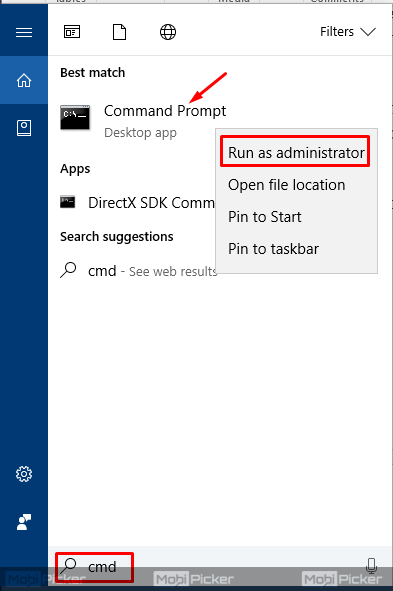Select the Home icon in sidebar
Screen dimensions: 393x591
pos(24,80)
